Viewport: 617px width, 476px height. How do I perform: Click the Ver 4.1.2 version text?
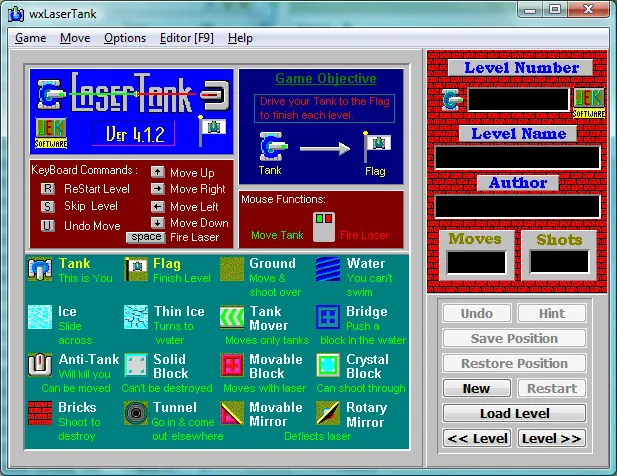pos(135,135)
